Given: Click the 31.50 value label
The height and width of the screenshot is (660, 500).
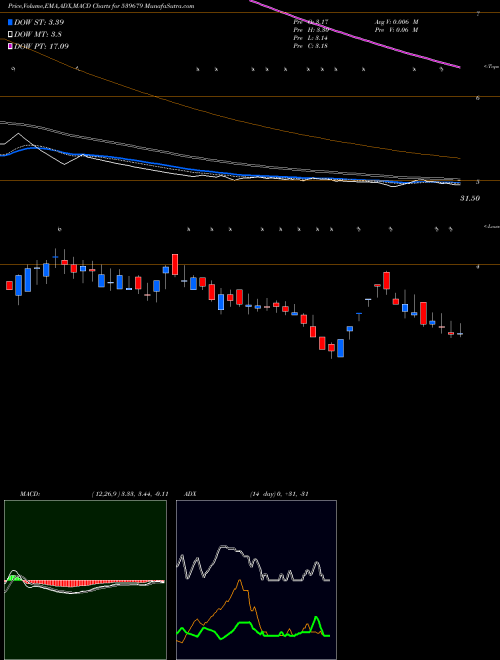Looking at the screenshot, I should click(x=470, y=198).
